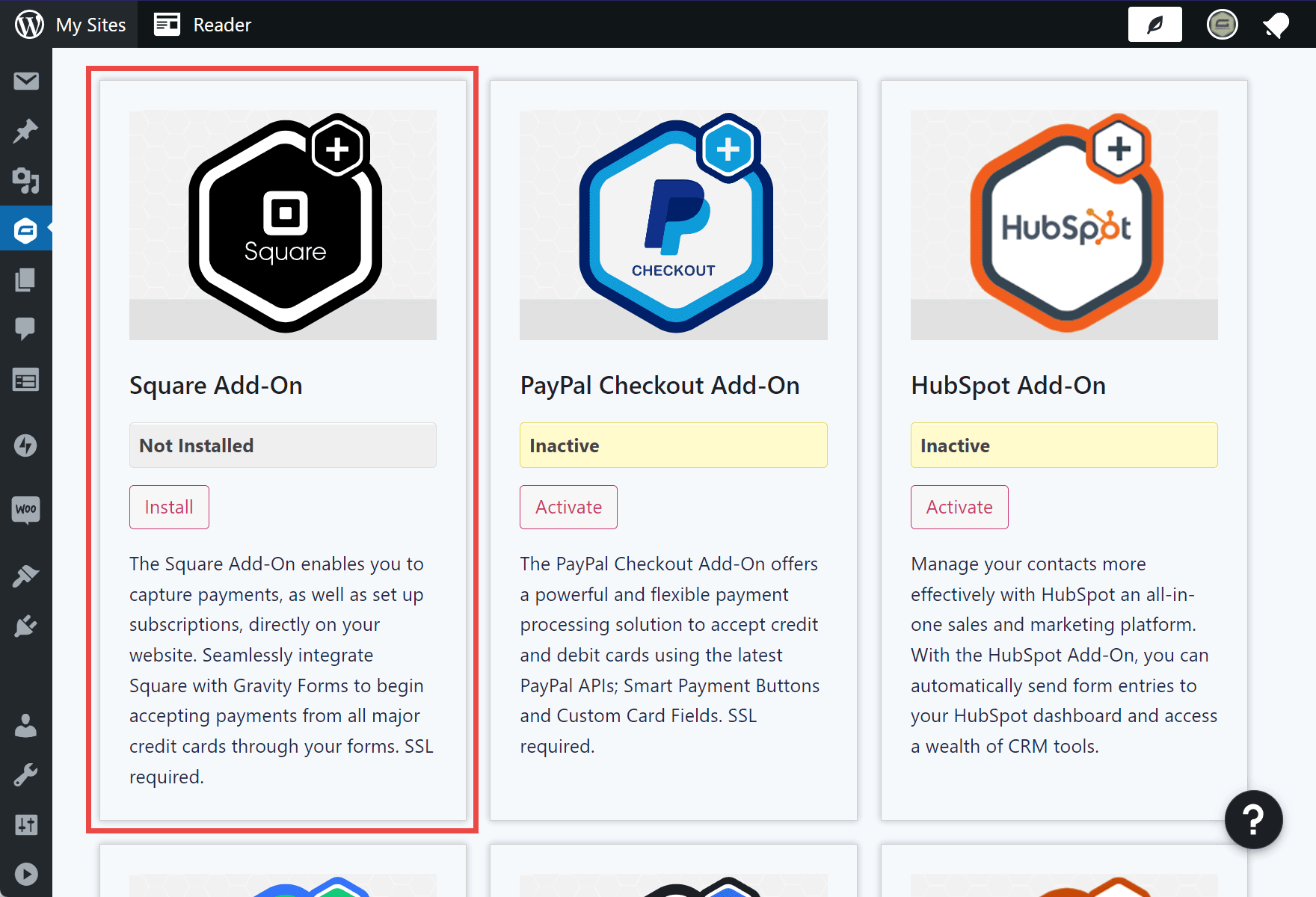Open the play-circle sidebar icon
Viewport: 1316px width, 897px height.
26,874
